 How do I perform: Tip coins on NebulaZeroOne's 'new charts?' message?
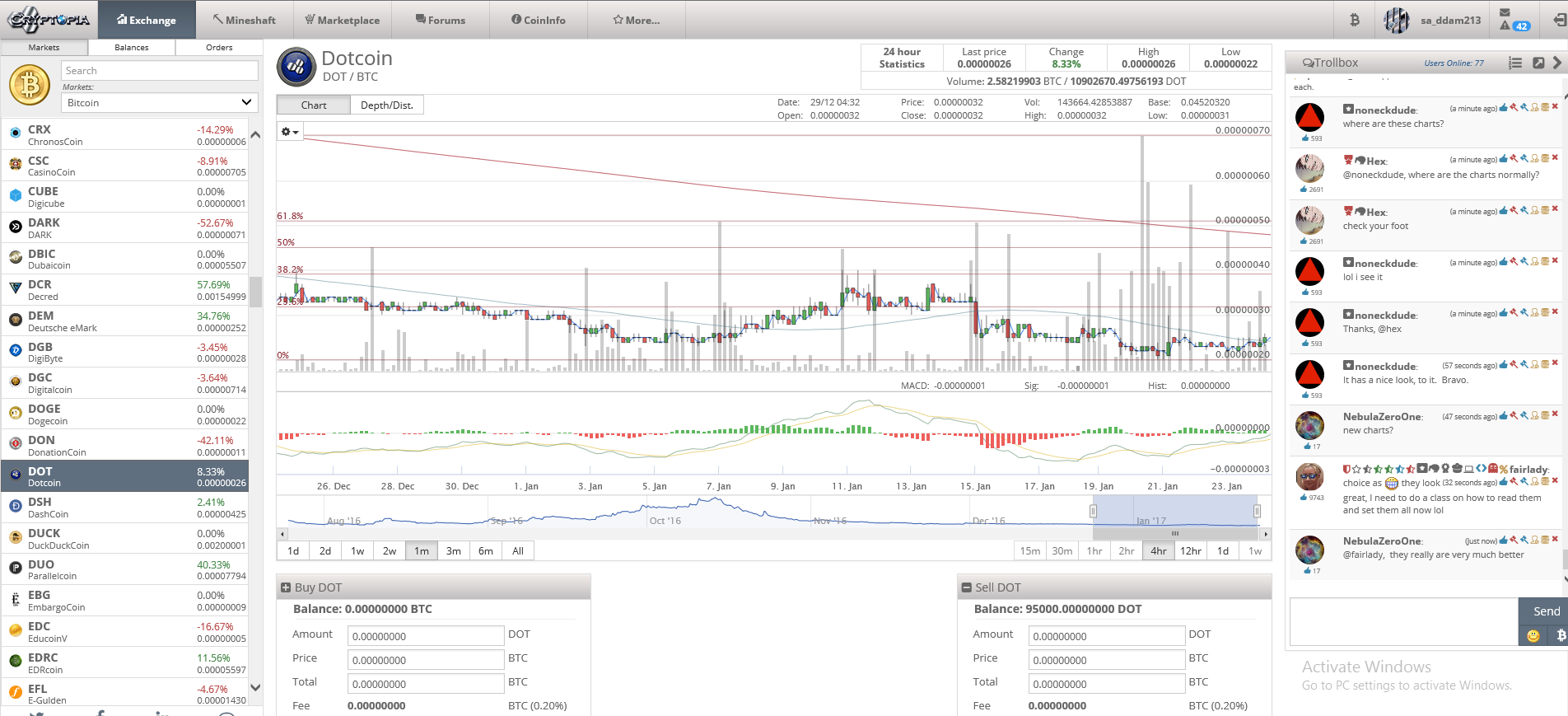[1545, 415]
